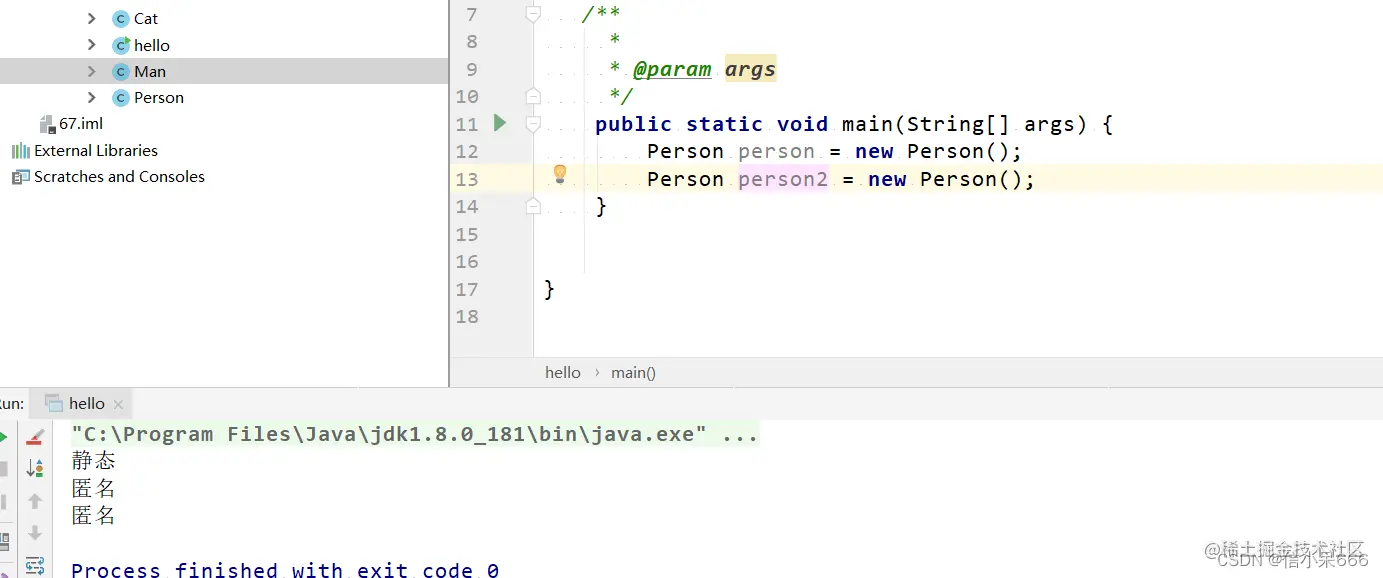Click the void keyword on line 11
The height and width of the screenshot is (578, 1383).
coord(802,124)
